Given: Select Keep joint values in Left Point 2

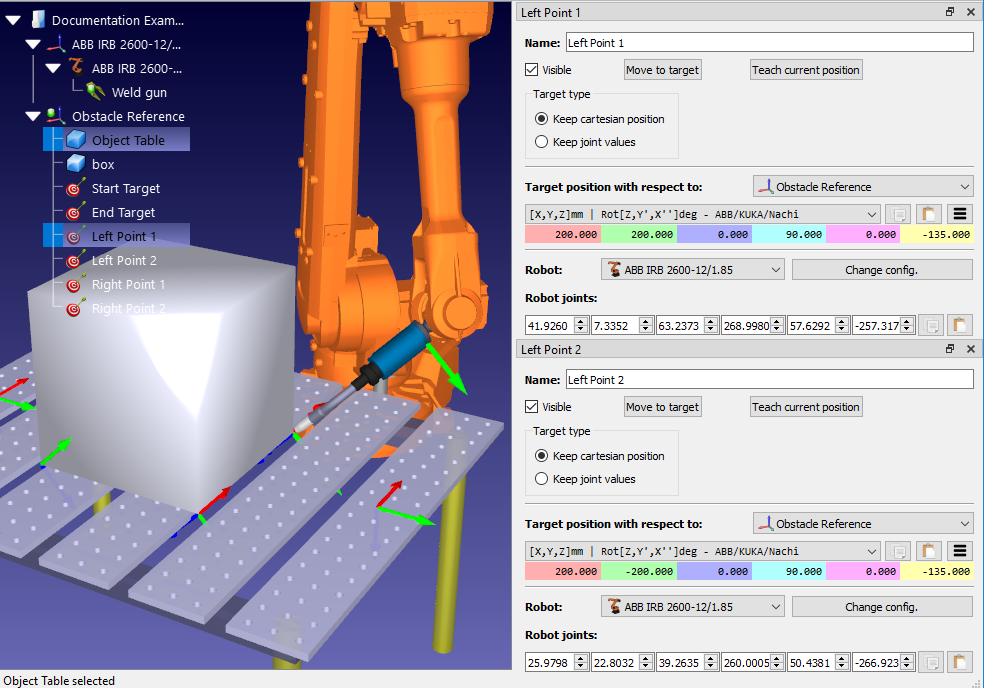Looking at the screenshot, I should click(542, 479).
